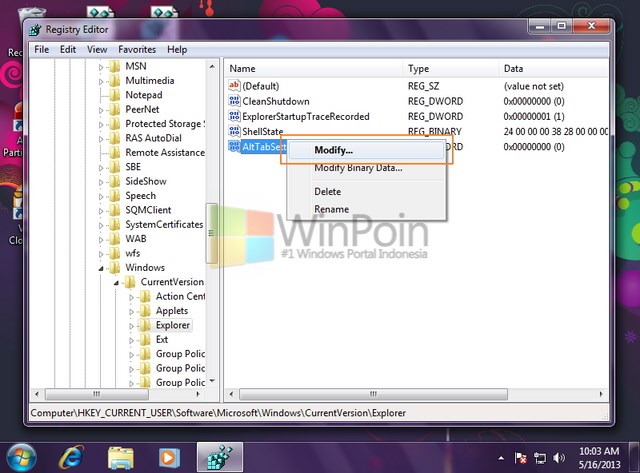
Task: Click the Explorer folder icon
Action: click(145, 325)
